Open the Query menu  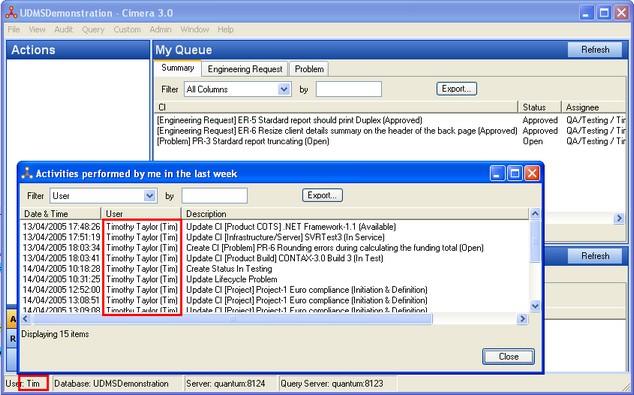(x=93, y=30)
